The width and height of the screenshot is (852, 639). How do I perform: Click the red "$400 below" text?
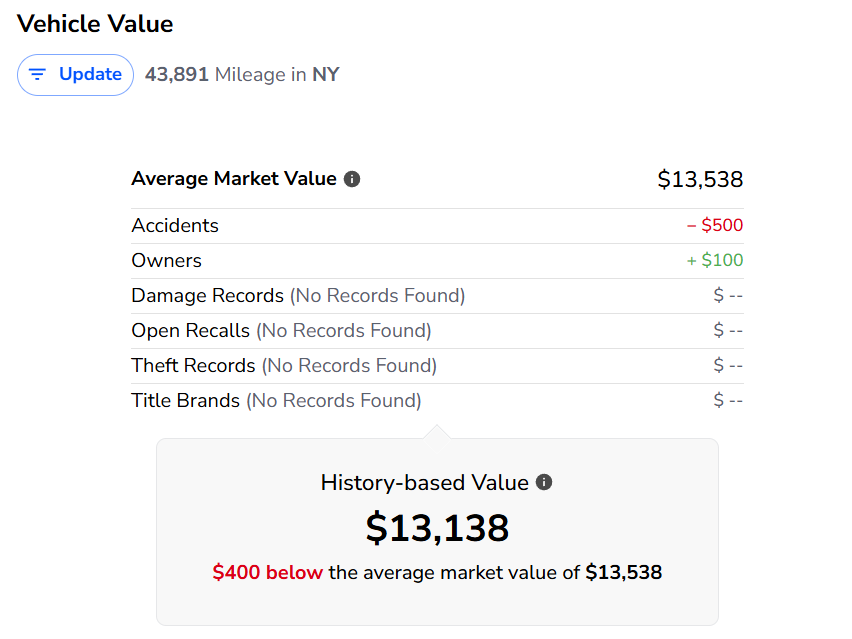pyautogui.click(x=267, y=573)
